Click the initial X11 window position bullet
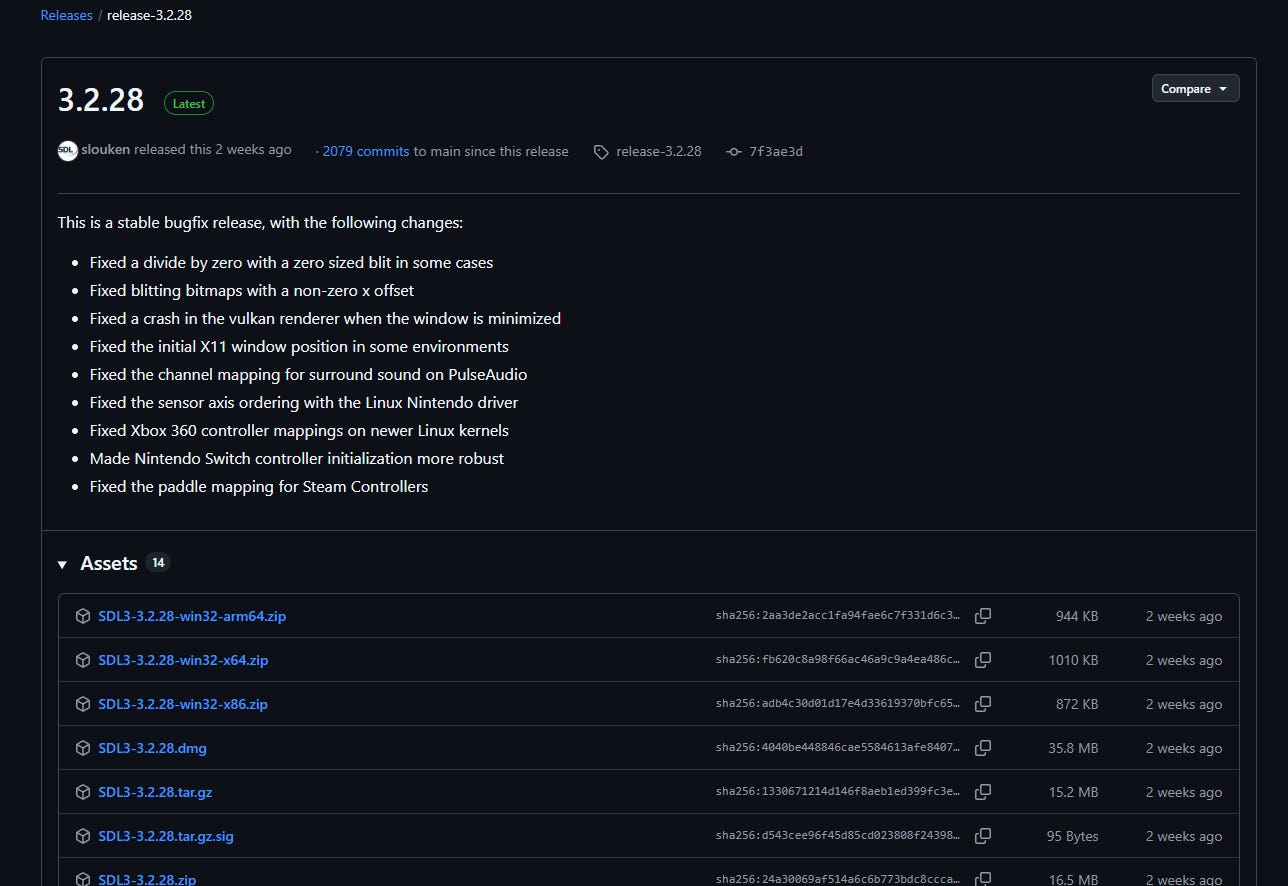This screenshot has height=886, width=1288. coord(299,346)
